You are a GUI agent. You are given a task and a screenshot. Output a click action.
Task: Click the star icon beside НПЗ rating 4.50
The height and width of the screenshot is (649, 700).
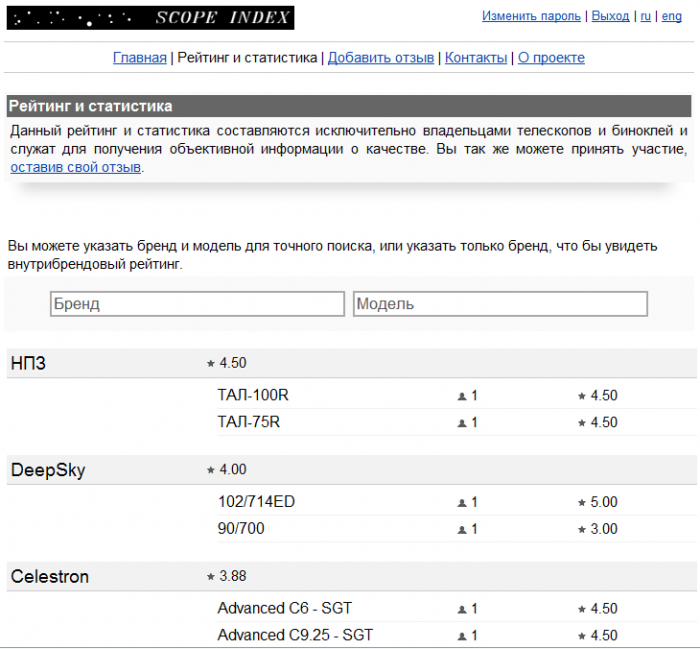[x=211, y=363]
